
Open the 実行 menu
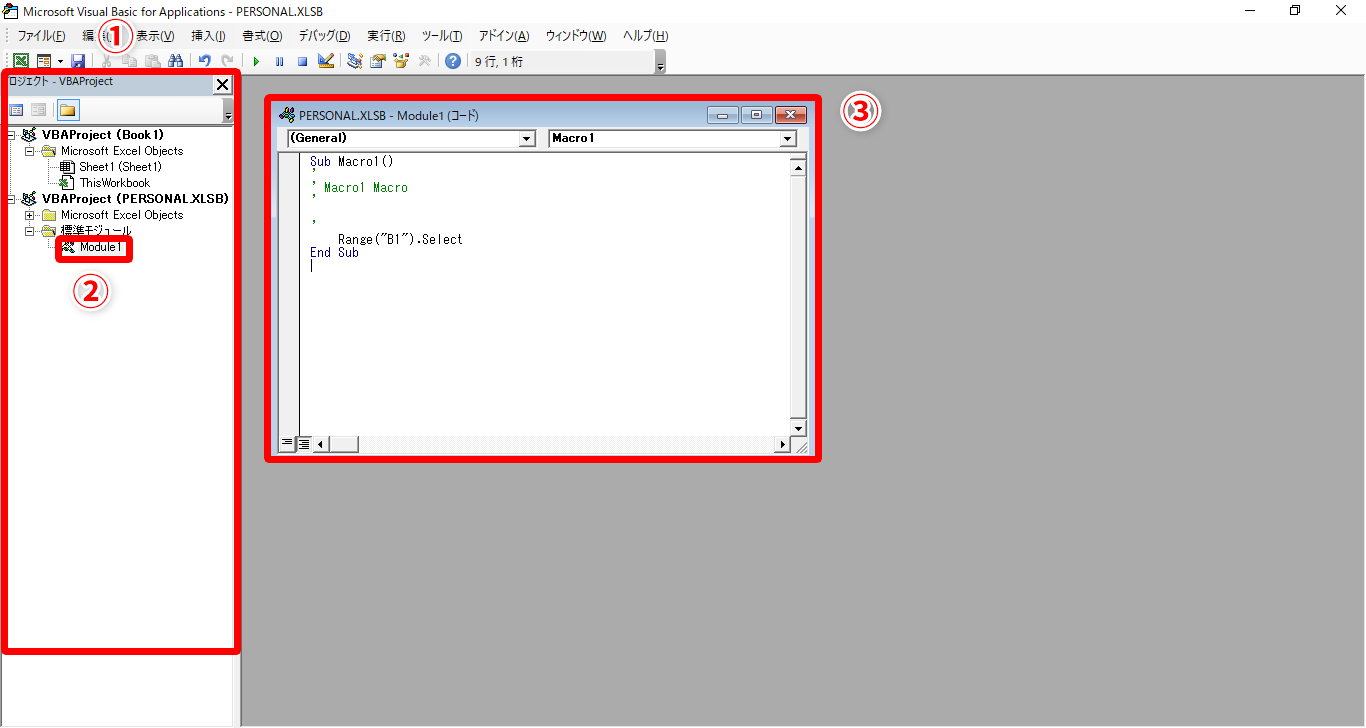[x=386, y=36]
